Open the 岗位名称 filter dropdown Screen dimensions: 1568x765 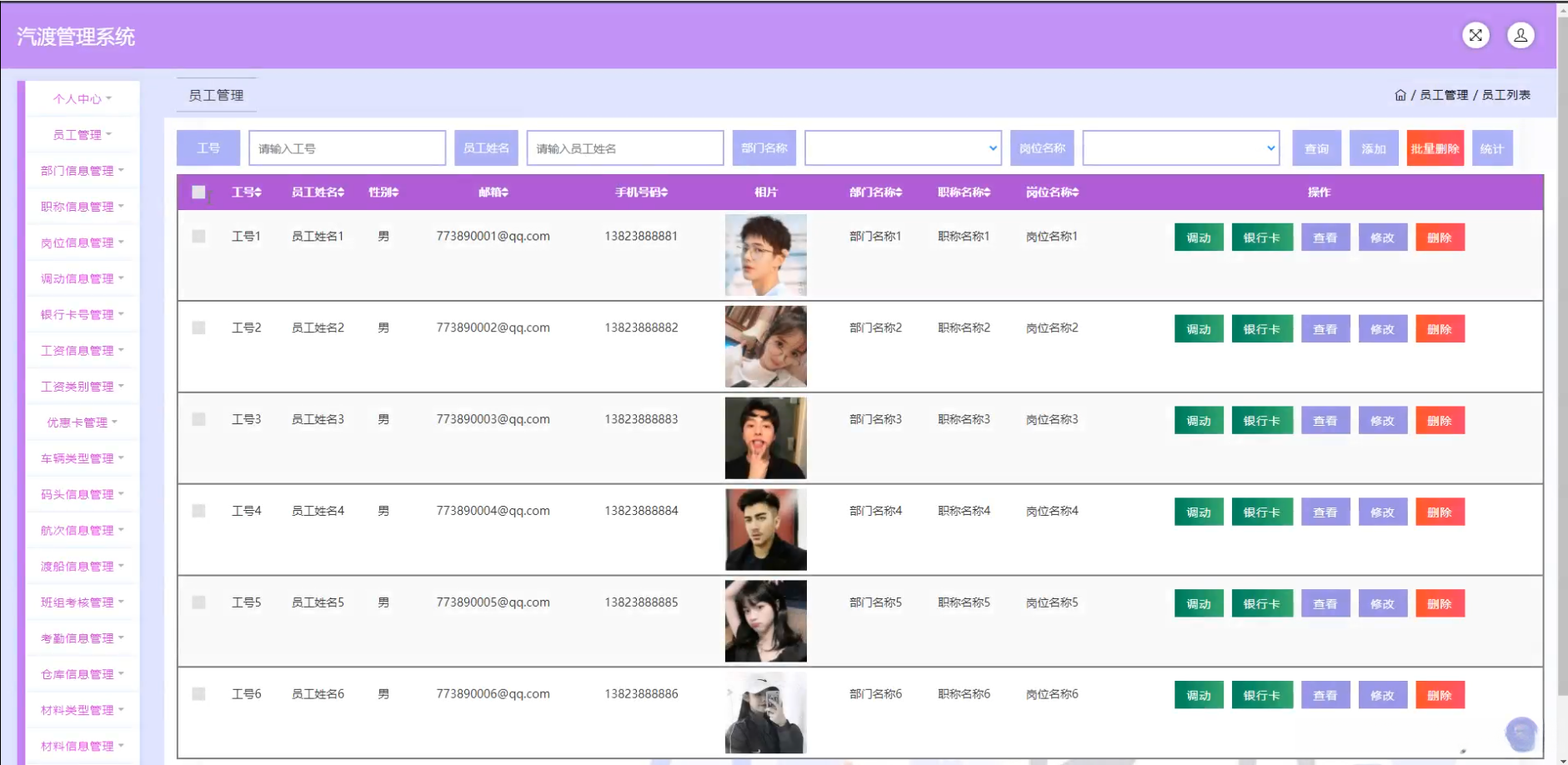pyautogui.click(x=1181, y=148)
